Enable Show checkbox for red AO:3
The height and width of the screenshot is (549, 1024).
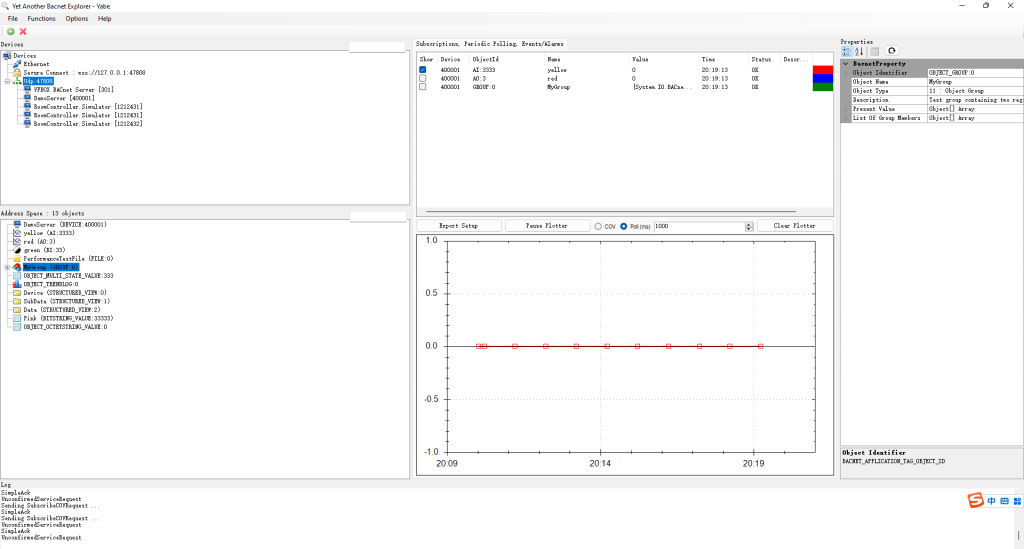pyautogui.click(x=423, y=78)
